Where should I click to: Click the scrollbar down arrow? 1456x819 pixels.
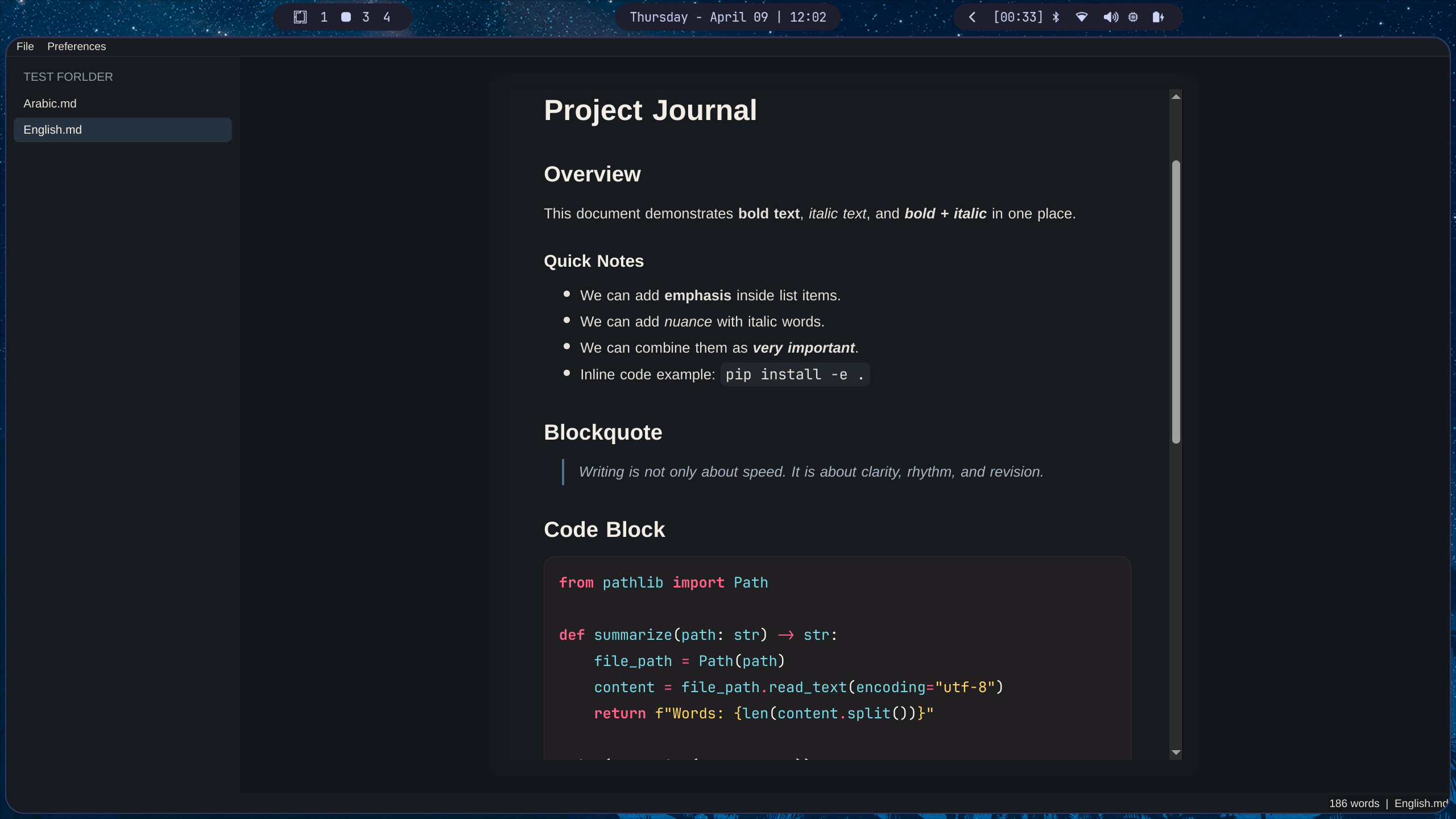click(x=1175, y=752)
